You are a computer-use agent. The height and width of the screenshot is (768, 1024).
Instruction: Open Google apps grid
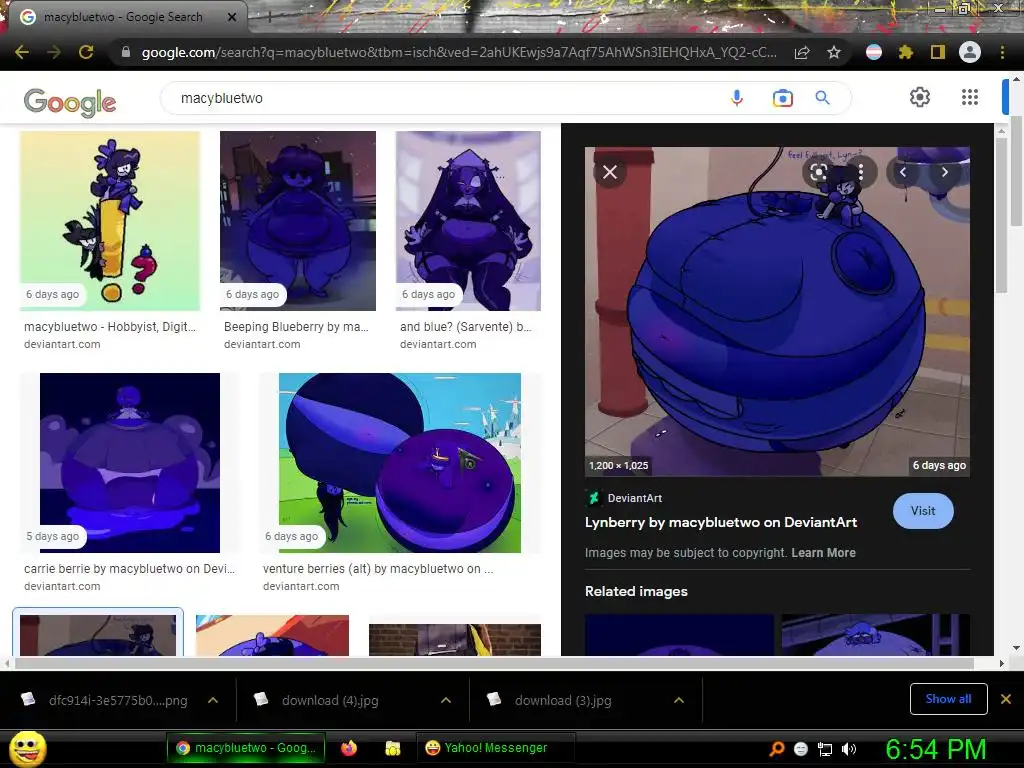point(970,97)
